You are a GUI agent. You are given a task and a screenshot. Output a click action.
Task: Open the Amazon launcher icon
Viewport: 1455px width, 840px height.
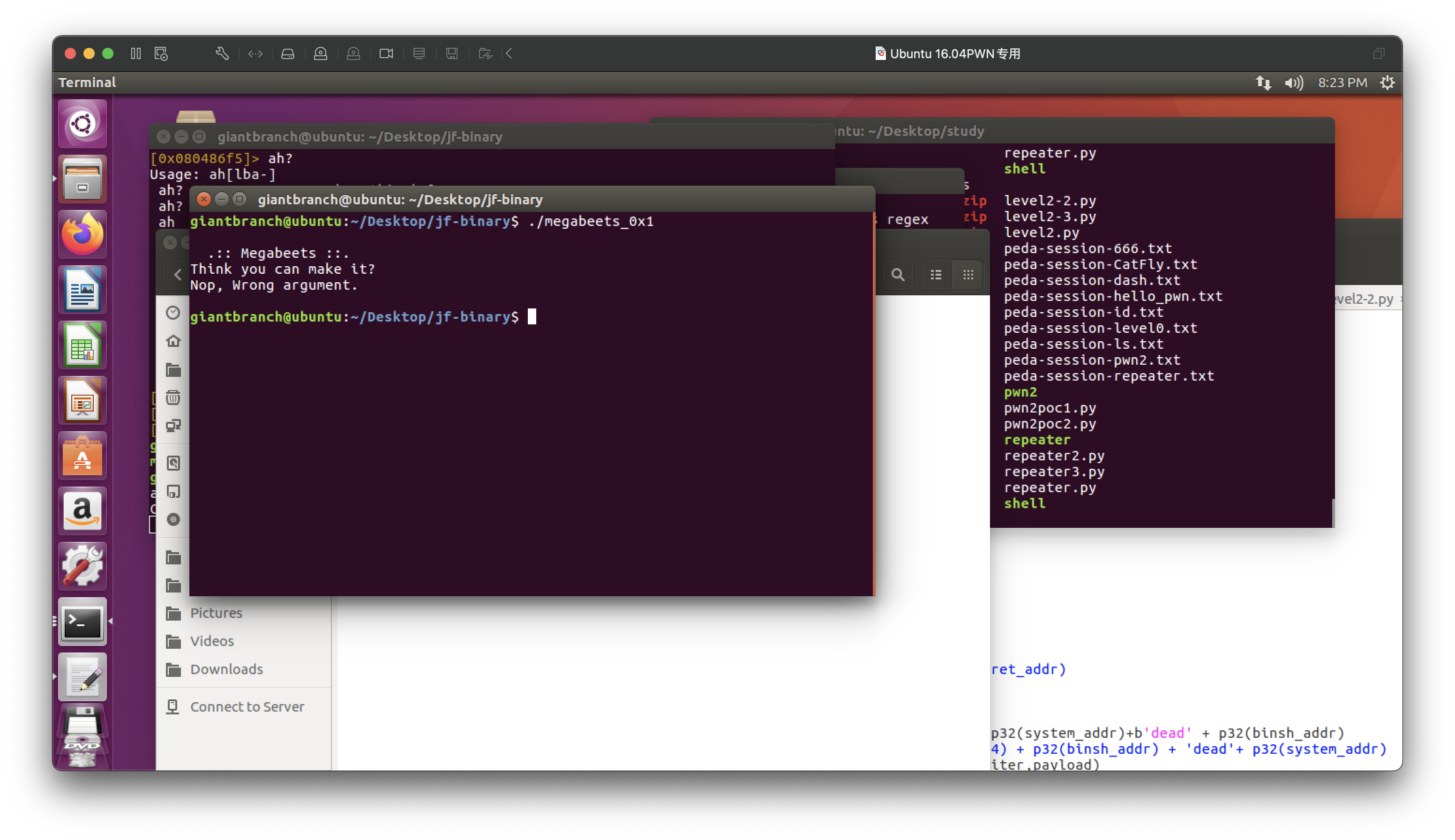pos(82,510)
